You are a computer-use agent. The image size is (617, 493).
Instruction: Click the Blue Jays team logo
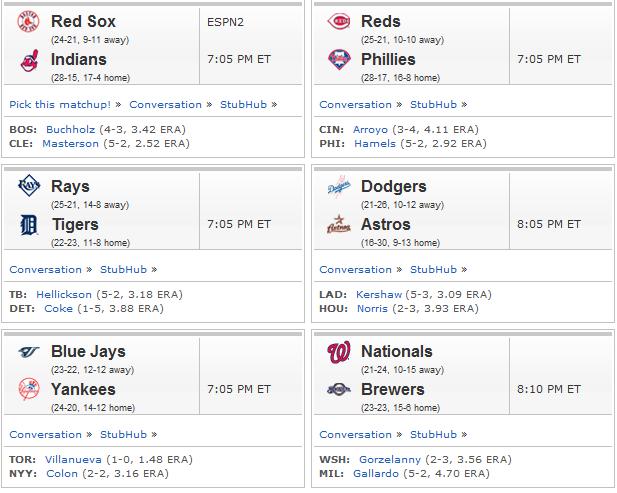point(29,351)
